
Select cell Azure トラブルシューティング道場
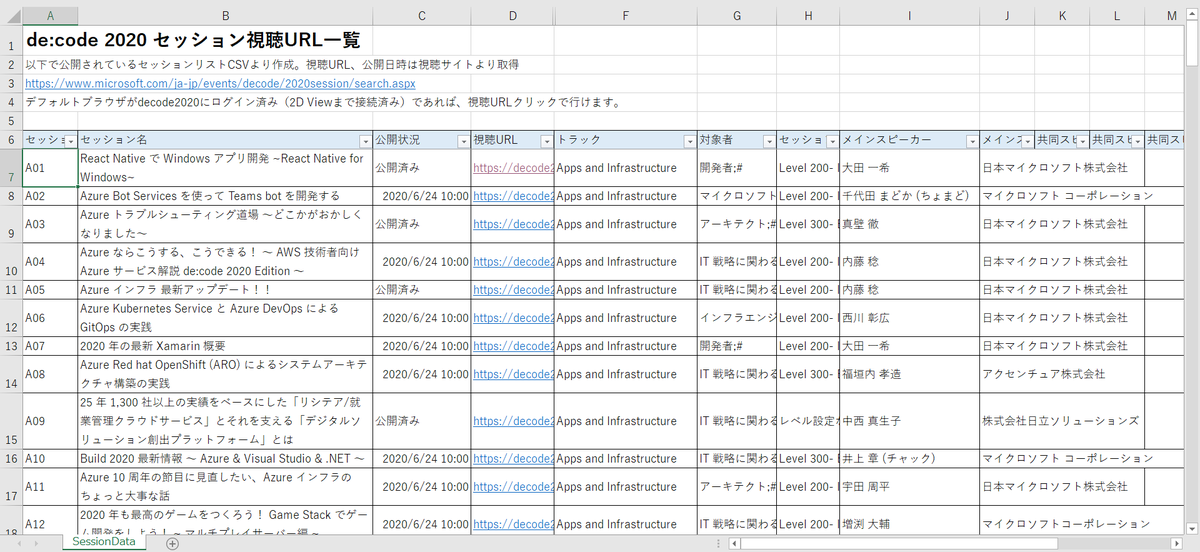click(225, 224)
